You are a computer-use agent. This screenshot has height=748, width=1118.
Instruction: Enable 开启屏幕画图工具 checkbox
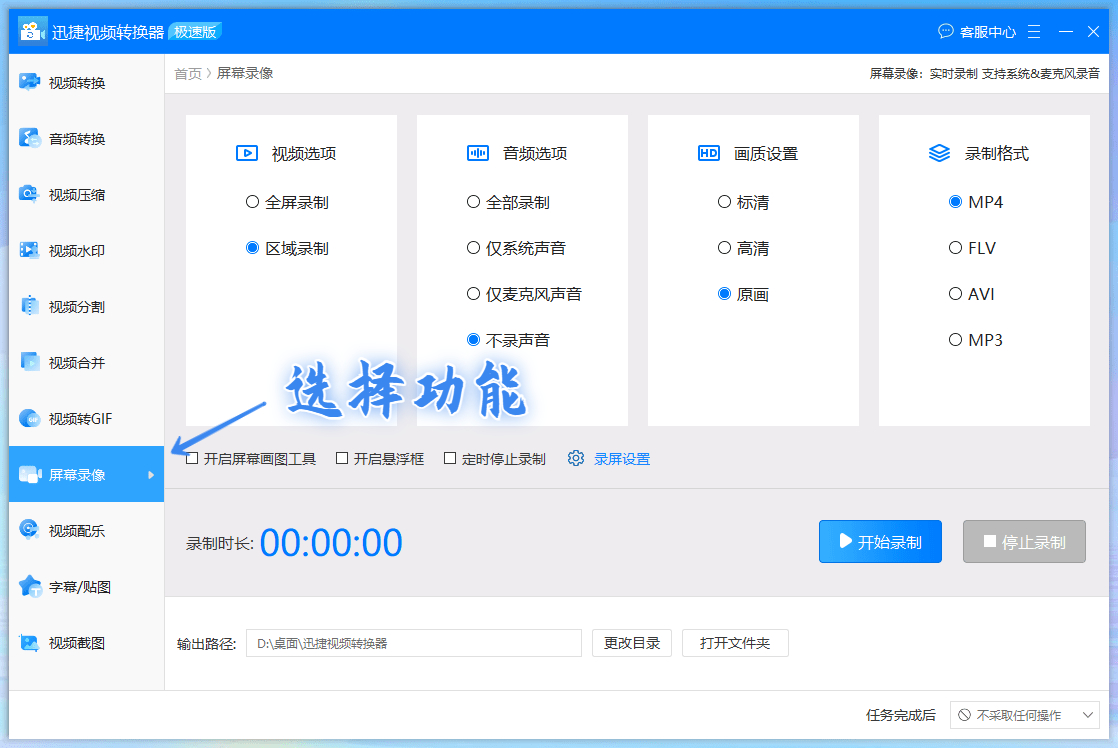point(192,458)
